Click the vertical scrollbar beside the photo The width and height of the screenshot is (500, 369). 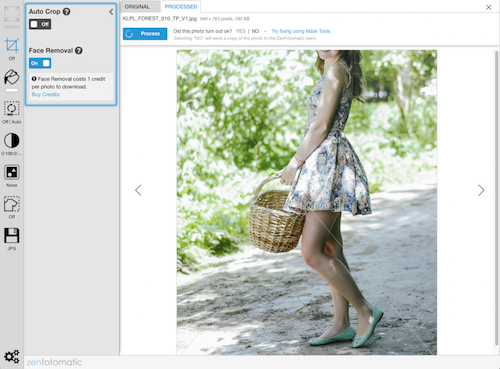pyautogui.click(x=496, y=198)
